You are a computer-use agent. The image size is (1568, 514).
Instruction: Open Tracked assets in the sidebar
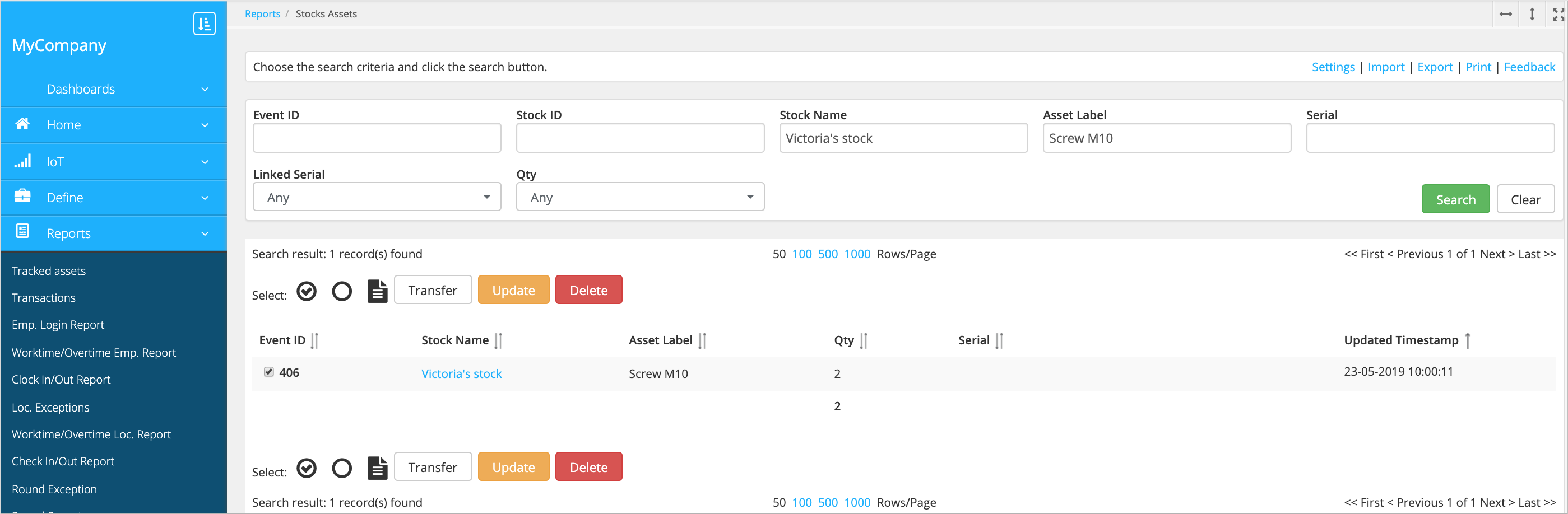(49, 270)
